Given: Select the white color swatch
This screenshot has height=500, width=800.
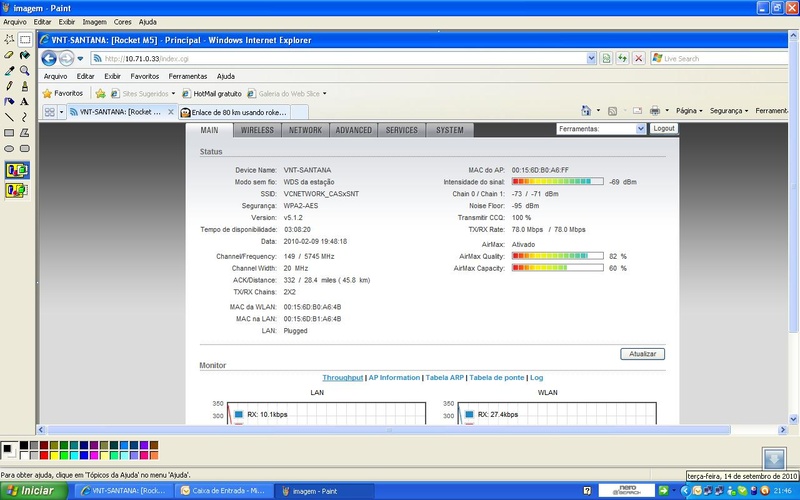Looking at the screenshot, I should [x=24, y=455].
